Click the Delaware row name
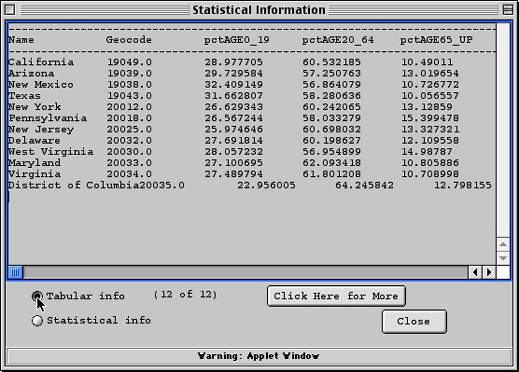Viewport: 519px width, 372px height. [x=34, y=140]
